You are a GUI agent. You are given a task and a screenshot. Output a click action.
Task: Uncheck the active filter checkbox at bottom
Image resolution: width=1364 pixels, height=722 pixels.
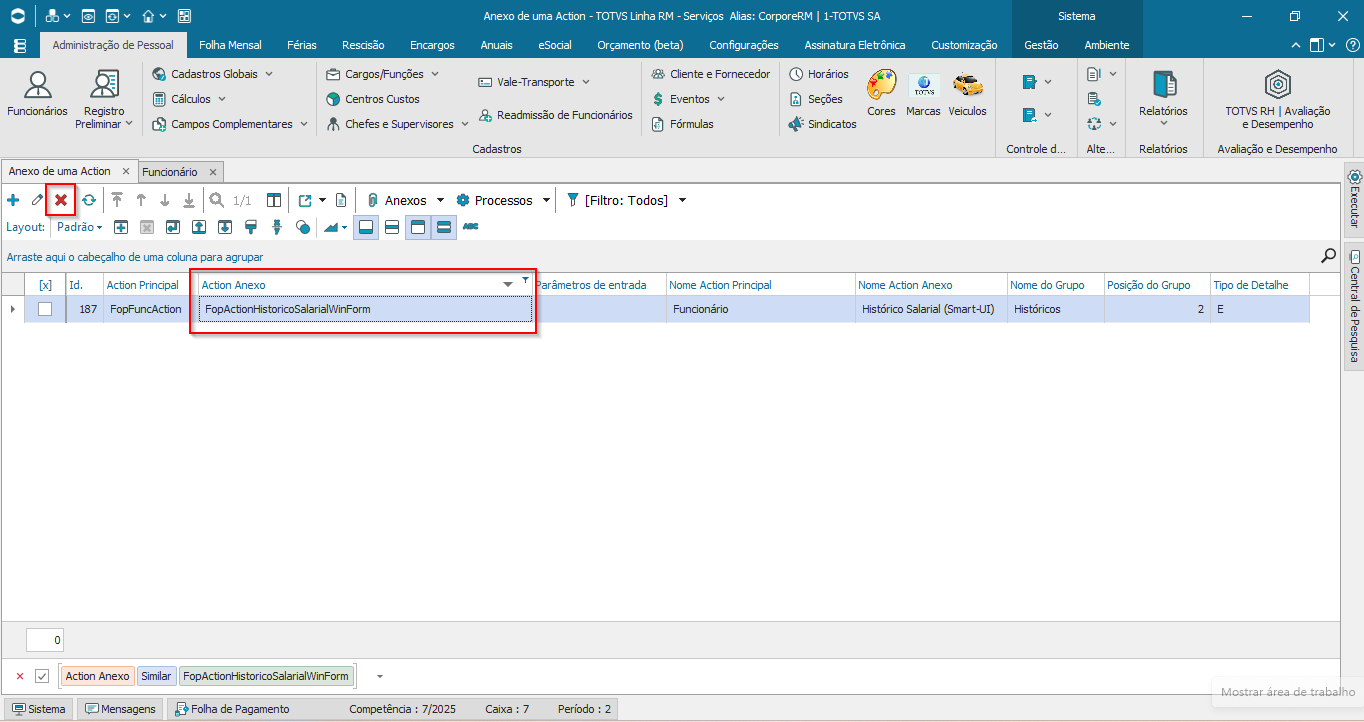click(x=42, y=676)
